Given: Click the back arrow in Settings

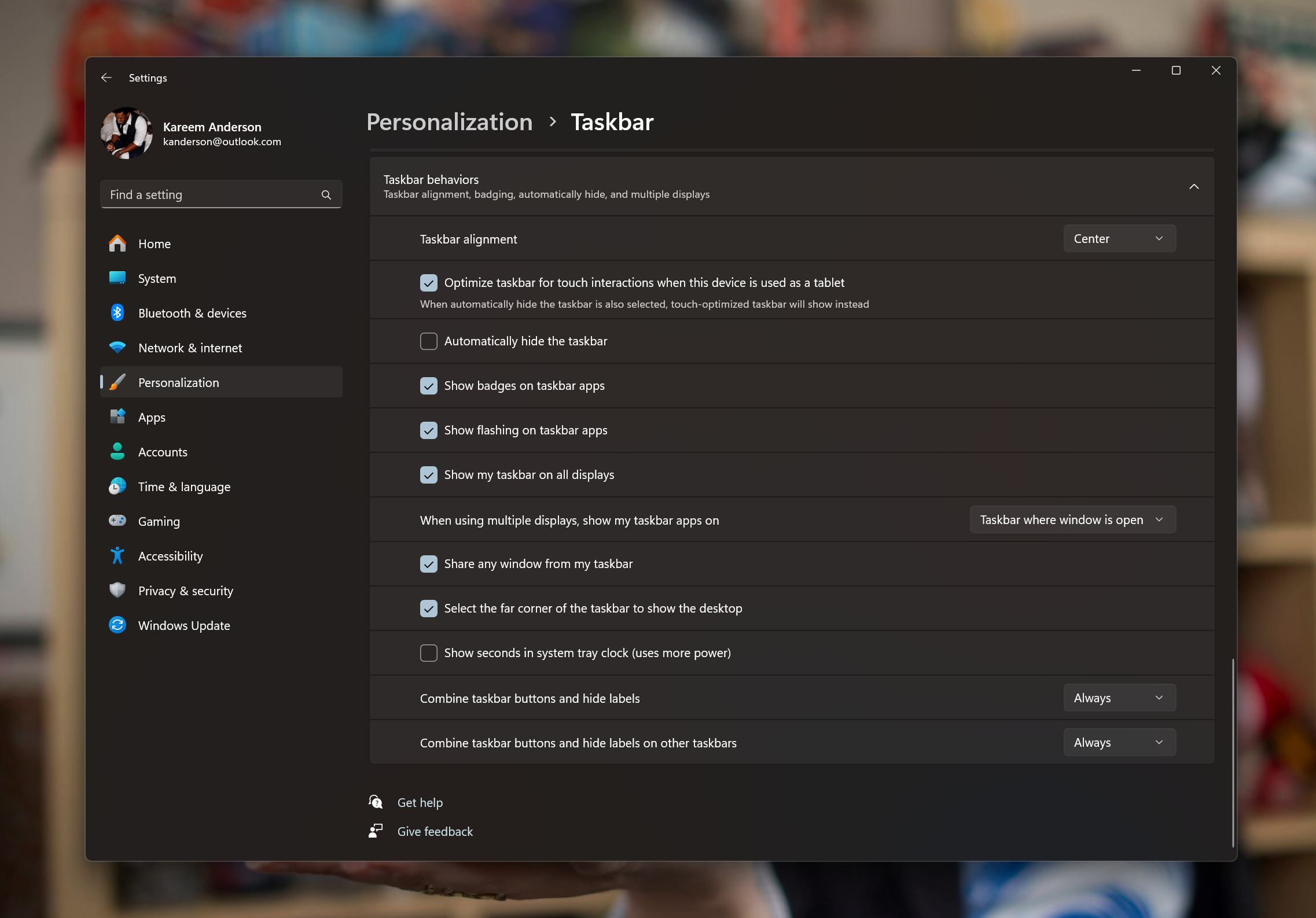Looking at the screenshot, I should pyautogui.click(x=106, y=78).
